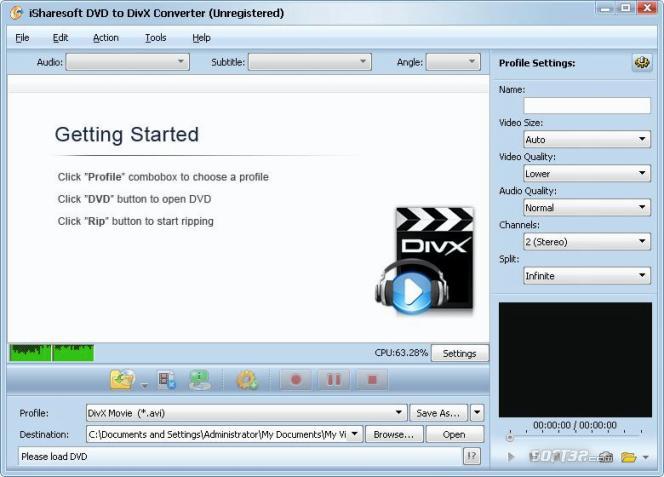Image resolution: width=664 pixels, height=477 pixels.
Task: Minimize the converter window
Action: [x=606, y=8]
